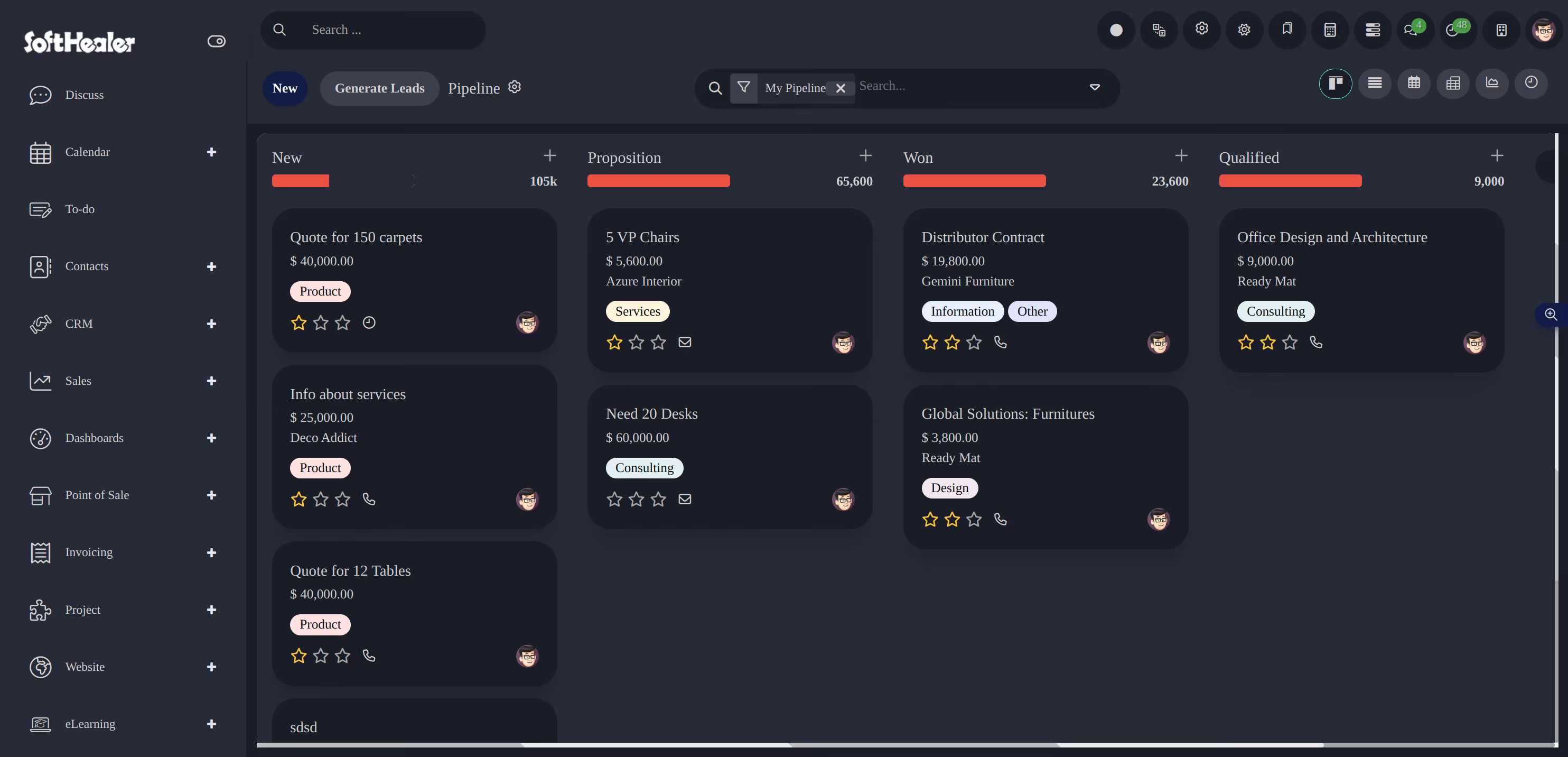Toggle first priority star on Need 20 Desks
This screenshot has width=1568, height=757.
coord(614,500)
